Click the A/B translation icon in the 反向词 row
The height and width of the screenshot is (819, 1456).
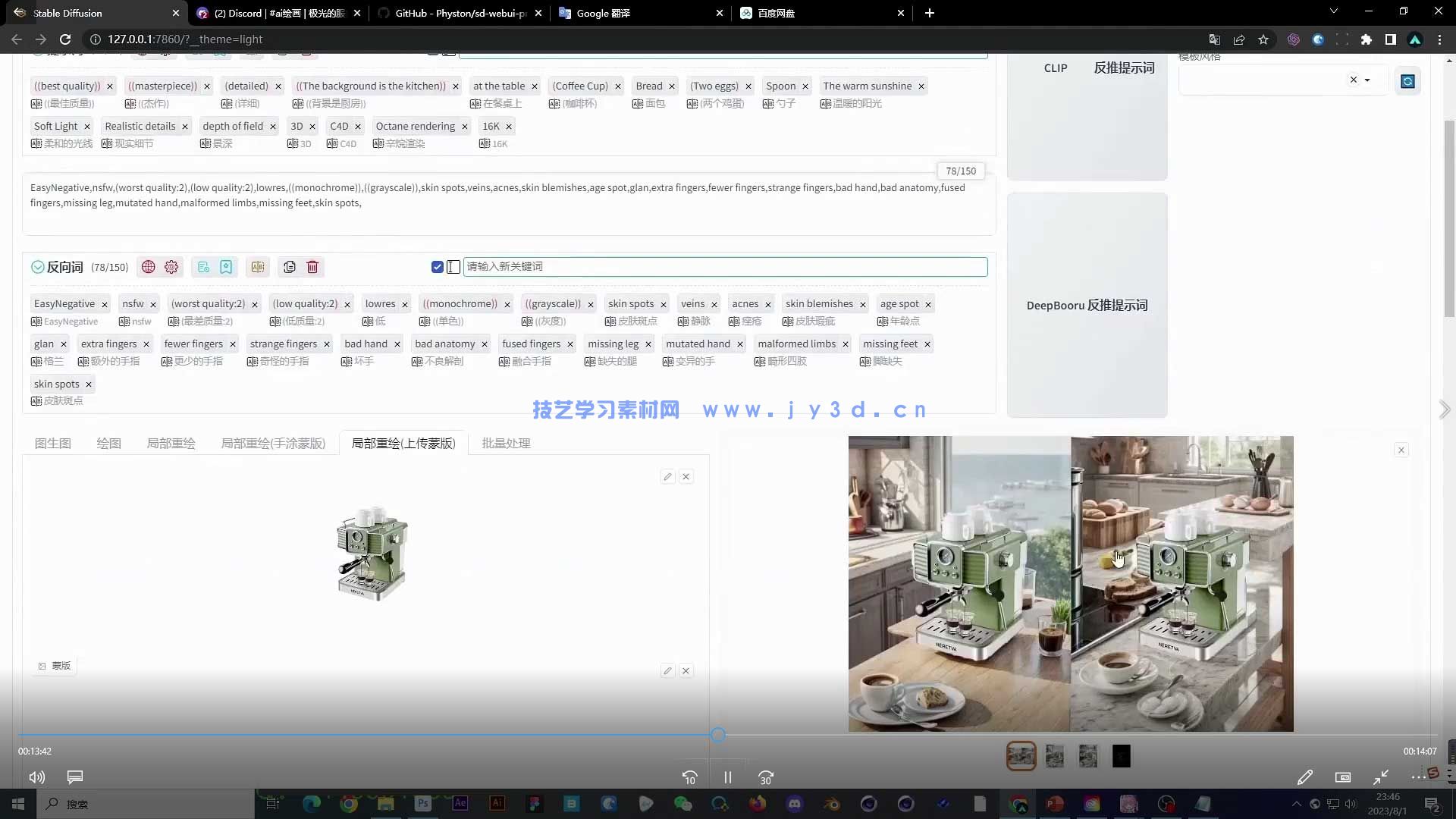(x=258, y=267)
